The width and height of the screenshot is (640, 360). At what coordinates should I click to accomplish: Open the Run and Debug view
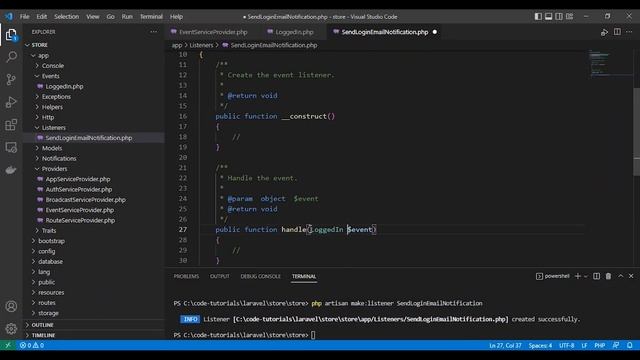pos(11,102)
